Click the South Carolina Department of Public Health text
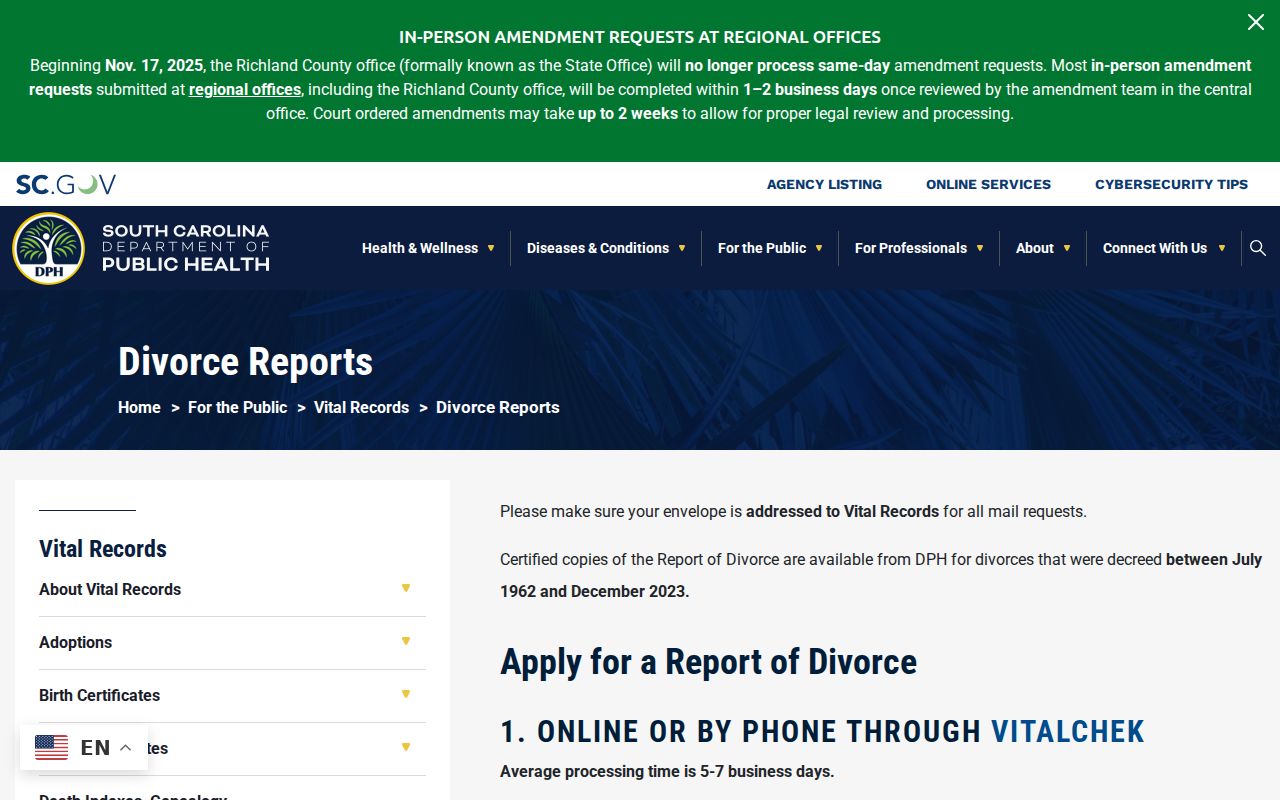 point(186,248)
